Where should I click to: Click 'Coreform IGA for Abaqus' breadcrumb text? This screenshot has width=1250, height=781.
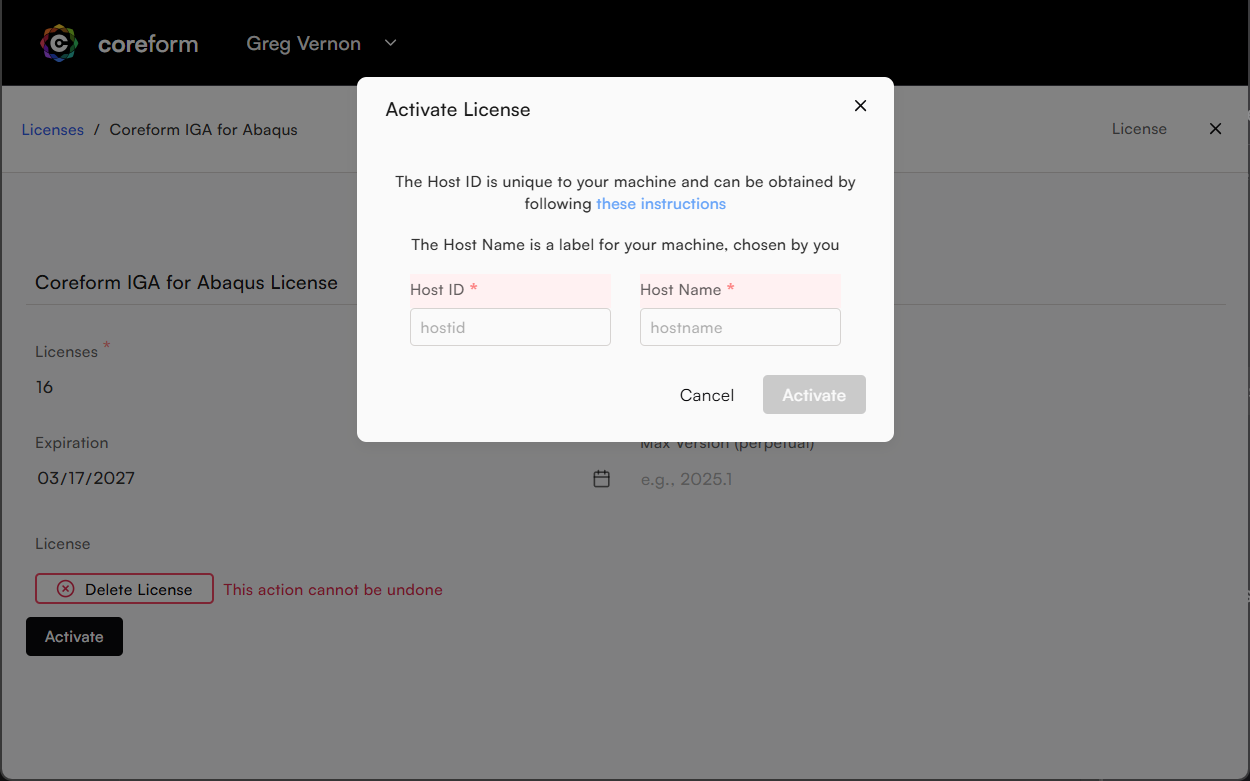203,130
